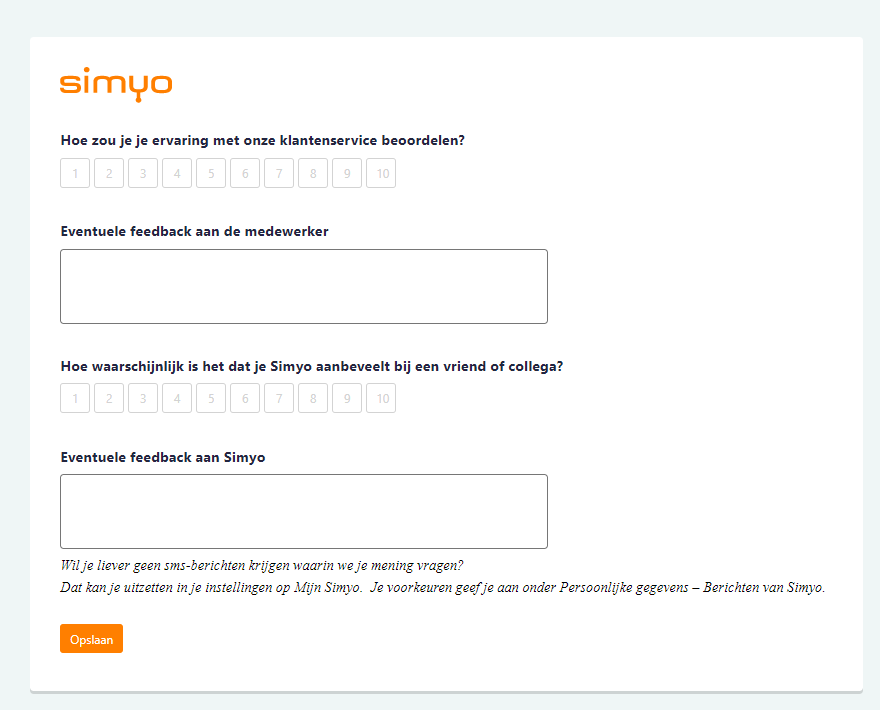880x710 pixels.
Task: Focus the feedback aan Simyo textbox
Action: [x=304, y=511]
